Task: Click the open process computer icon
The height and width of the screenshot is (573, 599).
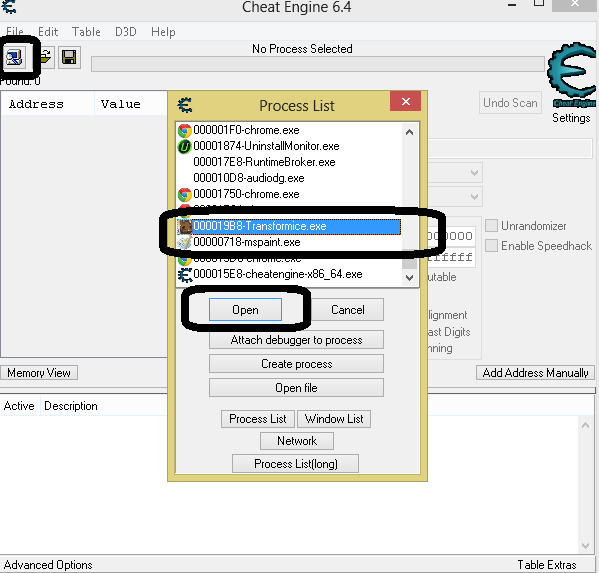Action: tap(15, 58)
